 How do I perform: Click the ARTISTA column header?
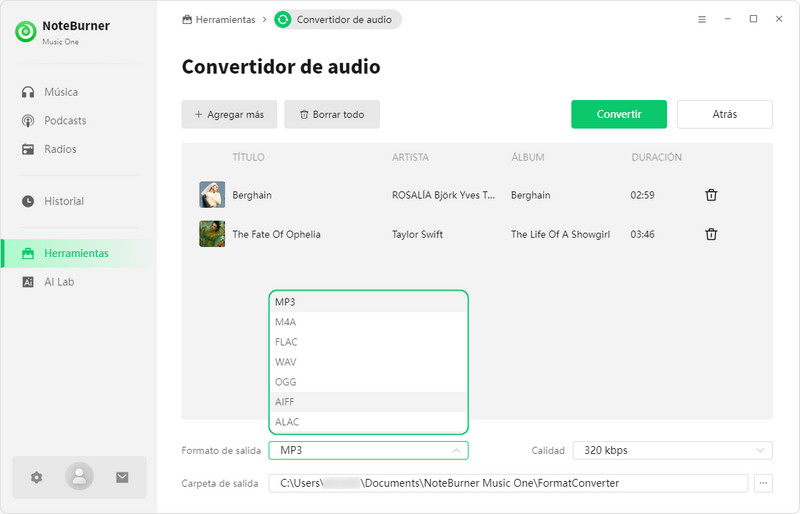(x=410, y=157)
